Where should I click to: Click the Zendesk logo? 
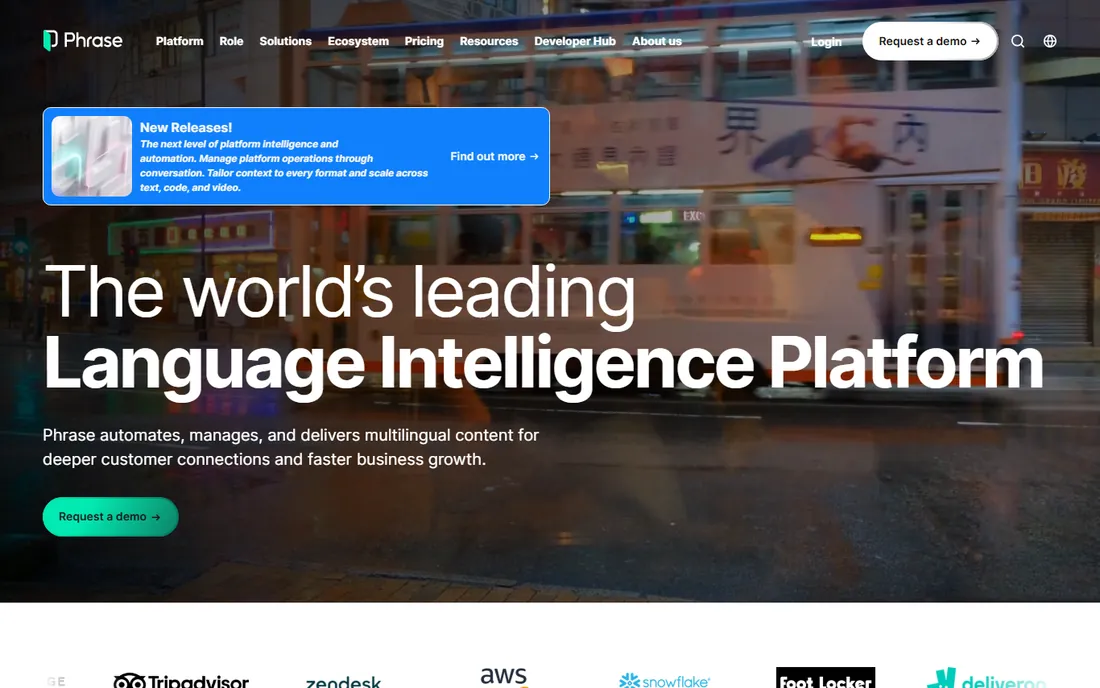[x=343, y=681]
